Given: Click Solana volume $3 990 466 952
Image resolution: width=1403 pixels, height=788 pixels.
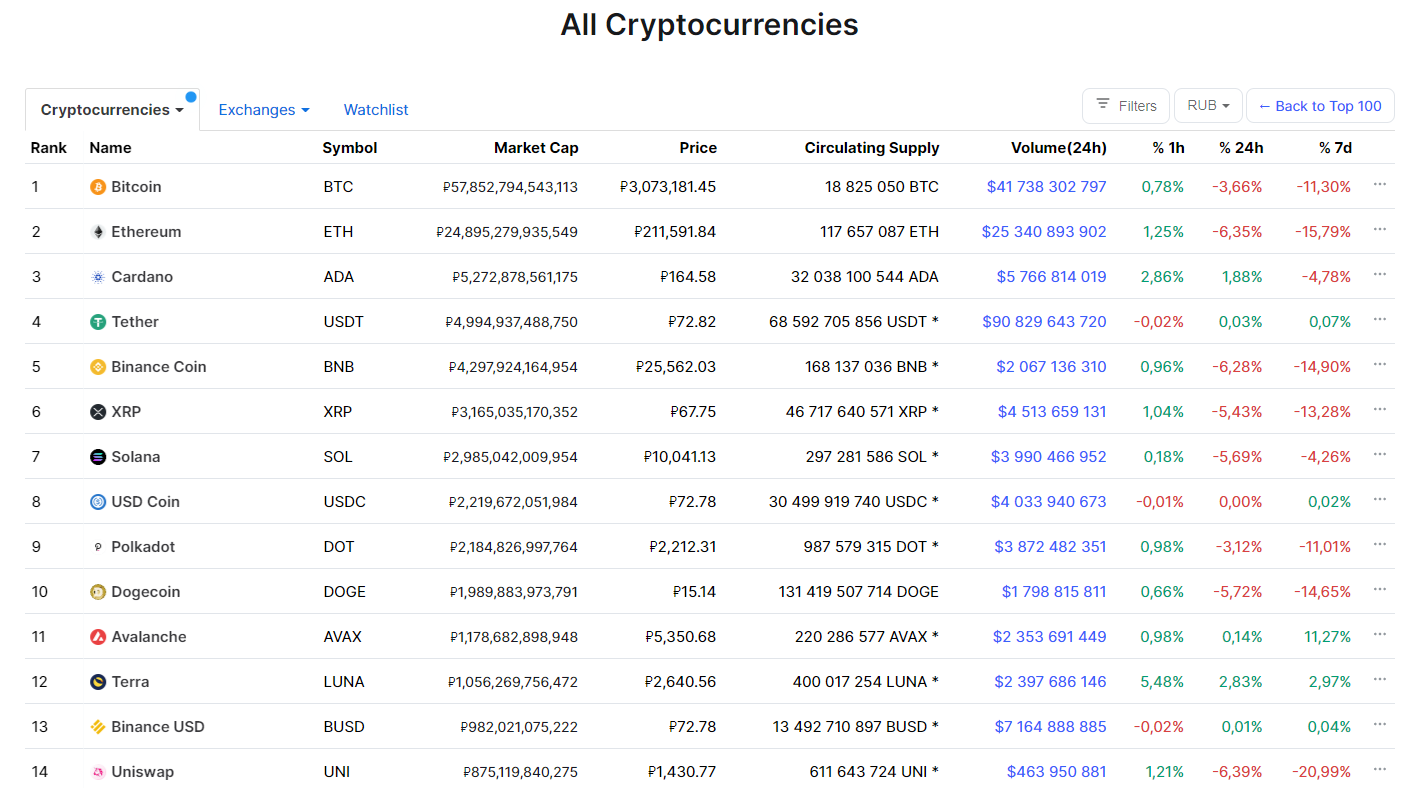Looking at the screenshot, I should tap(1048, 457).
